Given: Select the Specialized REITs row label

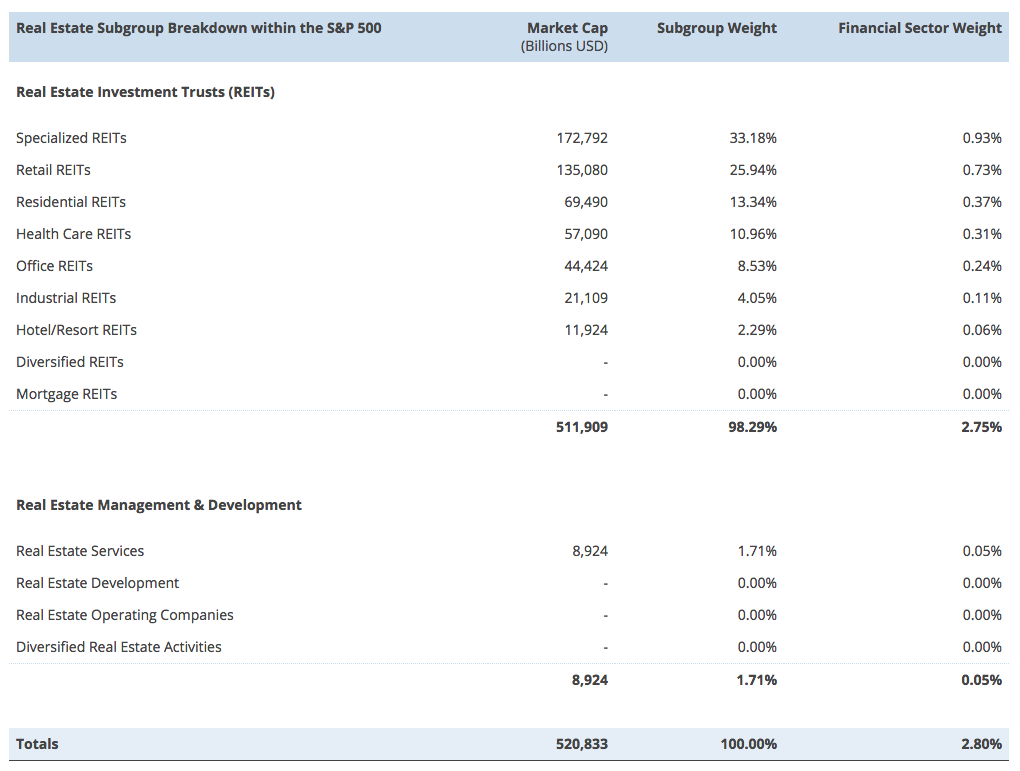Looking at the screenshot, I should pyautogui.click(x=71, y=138).
